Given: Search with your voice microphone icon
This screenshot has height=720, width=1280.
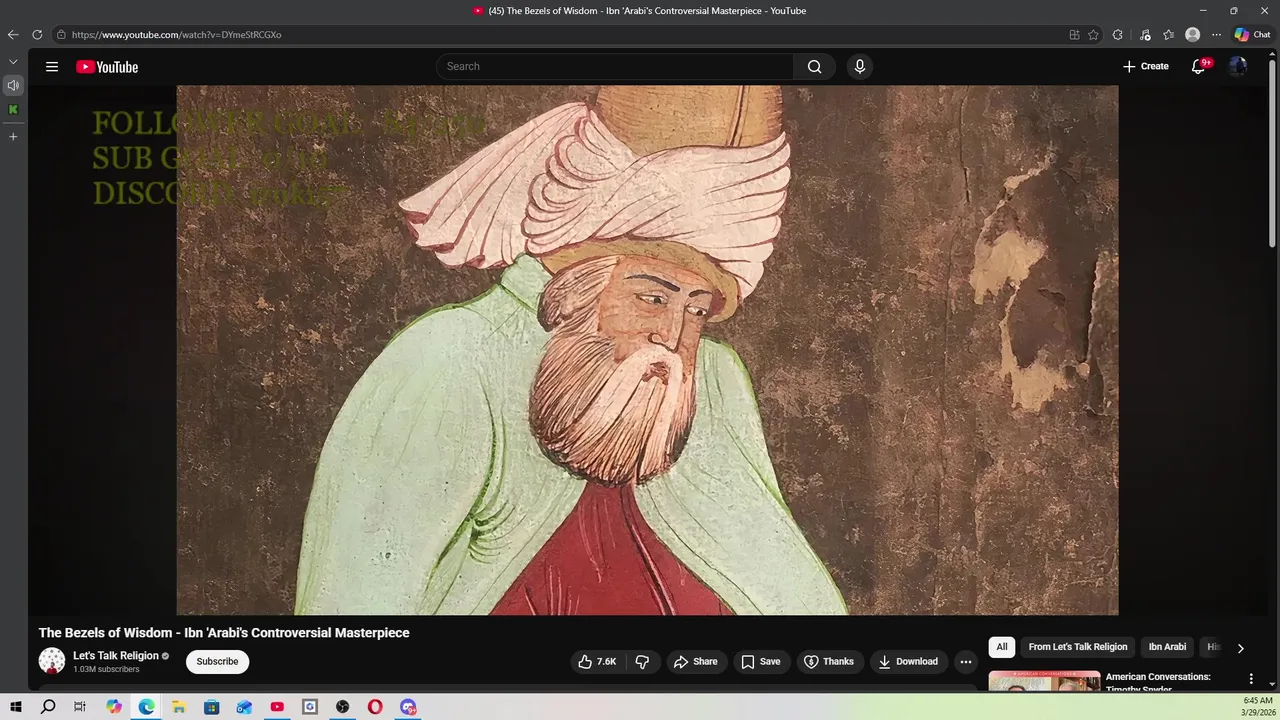Looking at the screenshot, I should tap(859, 66).
